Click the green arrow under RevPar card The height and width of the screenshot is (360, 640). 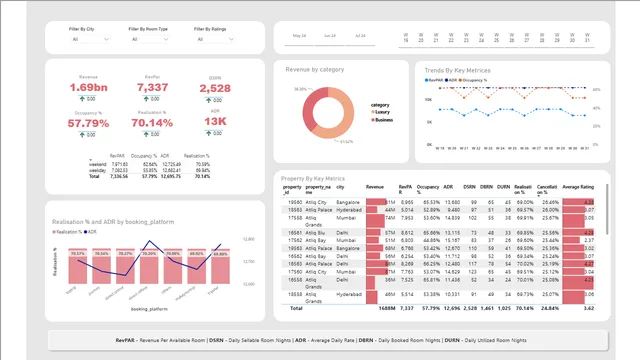click(146, 99)
